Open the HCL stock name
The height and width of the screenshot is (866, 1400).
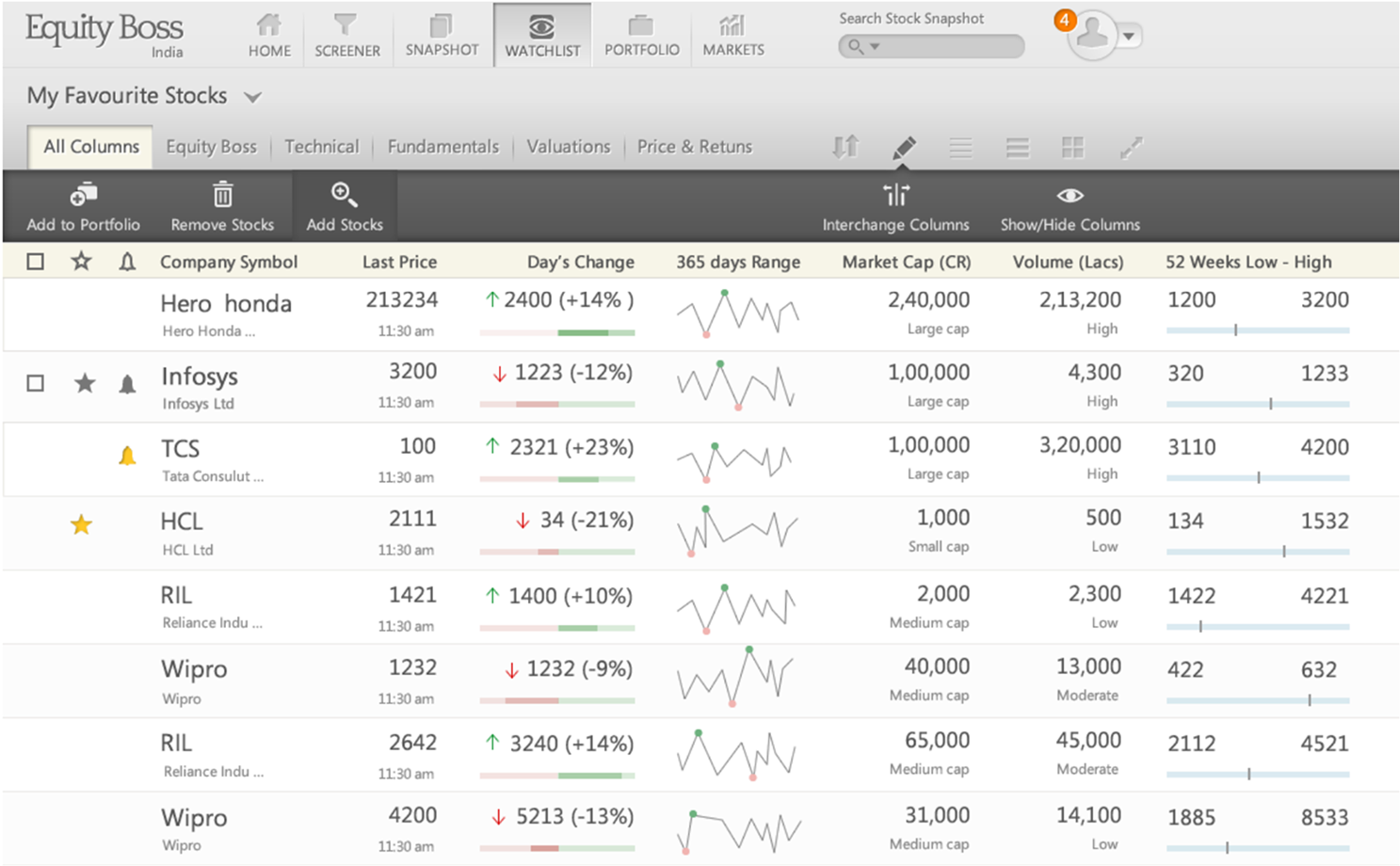[x=182, y=521]
